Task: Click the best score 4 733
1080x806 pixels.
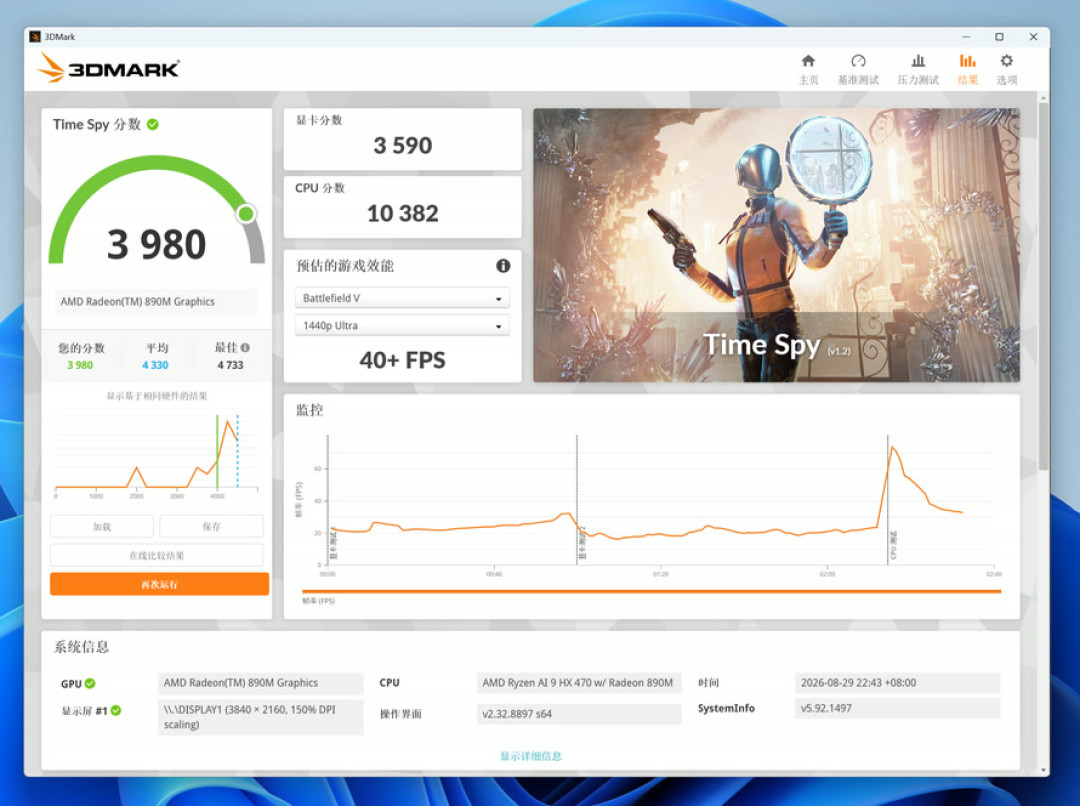Action: [x=230, y=365]
